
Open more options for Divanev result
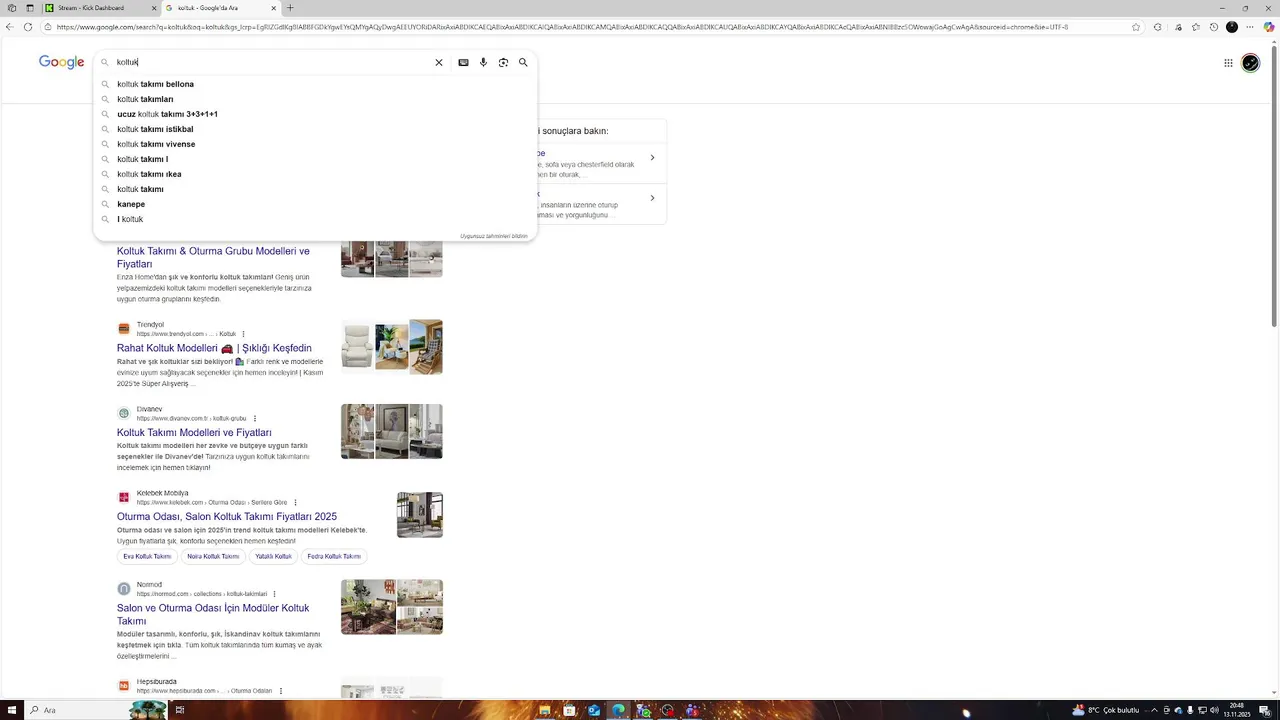click(x=255, y=418)
